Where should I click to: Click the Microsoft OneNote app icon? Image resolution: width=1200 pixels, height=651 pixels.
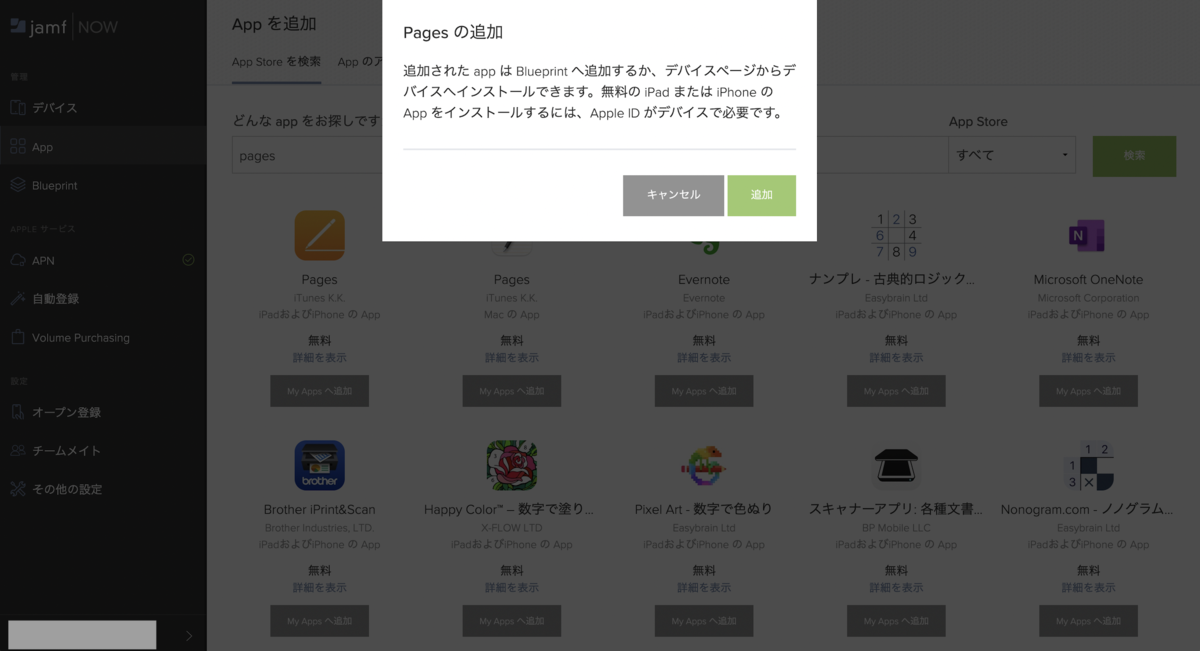[x=1087, y=235]
